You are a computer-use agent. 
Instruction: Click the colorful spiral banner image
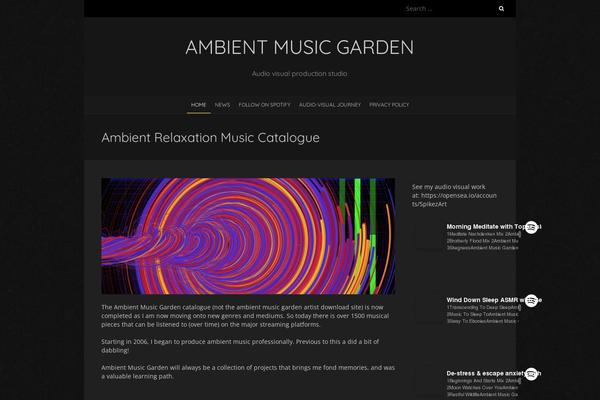pos(248,236)
